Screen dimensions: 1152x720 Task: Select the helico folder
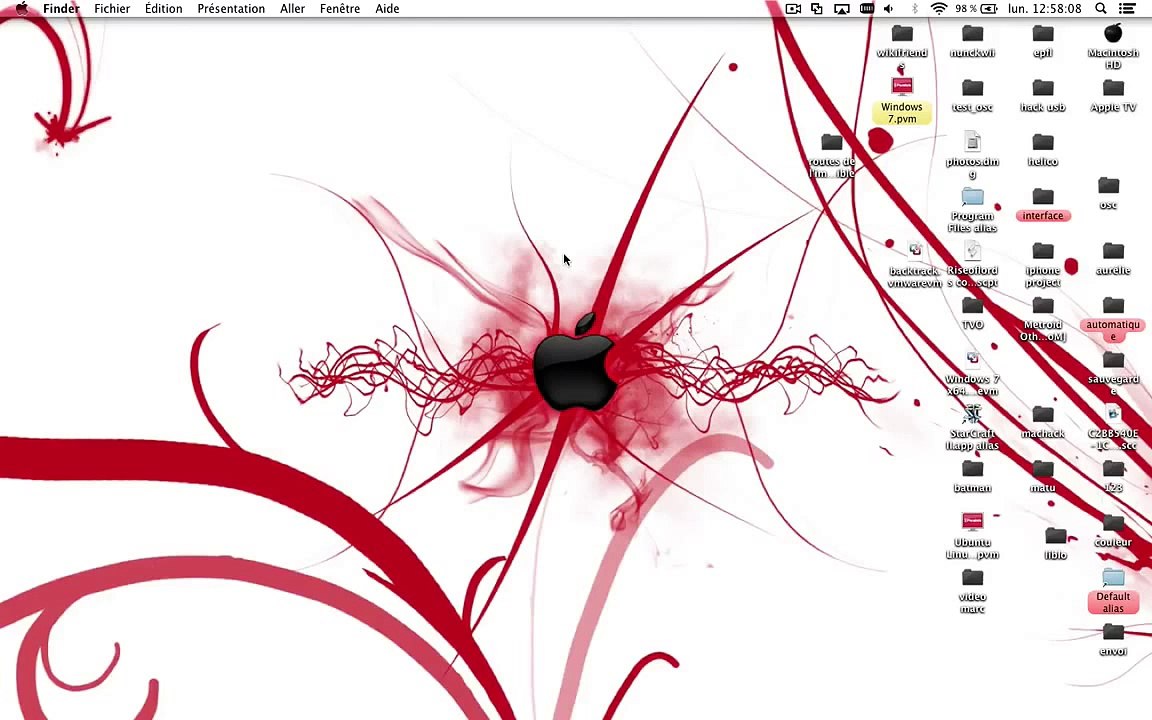(1043, 142)
